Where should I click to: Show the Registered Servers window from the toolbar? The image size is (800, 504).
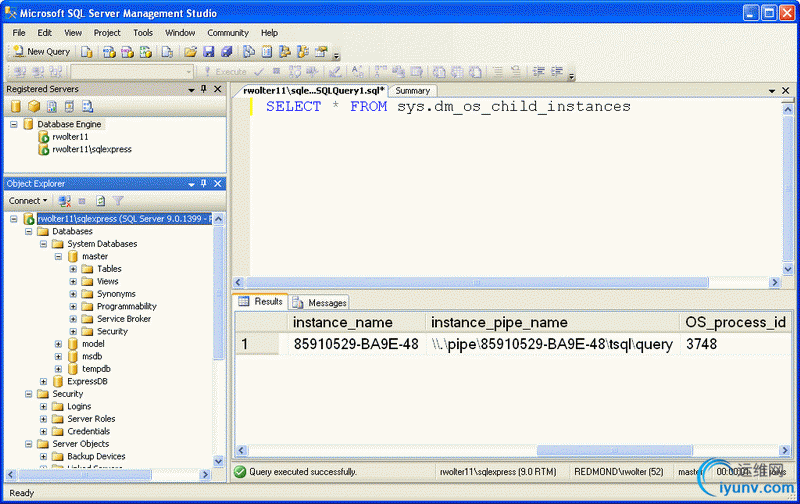248,52
